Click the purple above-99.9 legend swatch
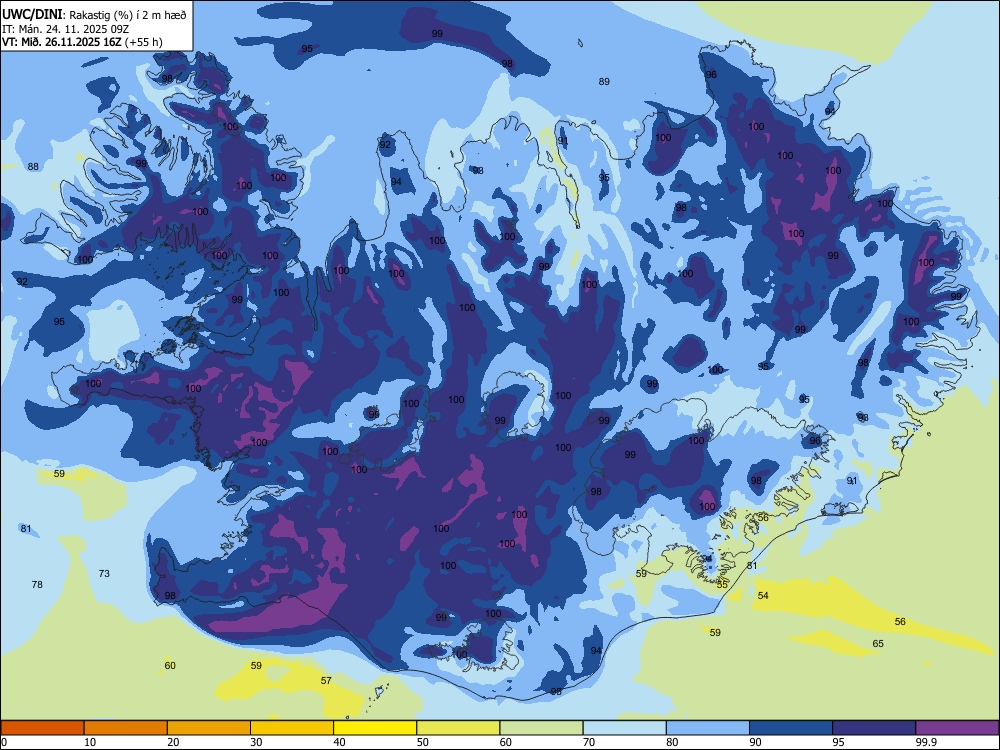The height and width of the screenshot is (750, 1000). [x=957, y=728]
